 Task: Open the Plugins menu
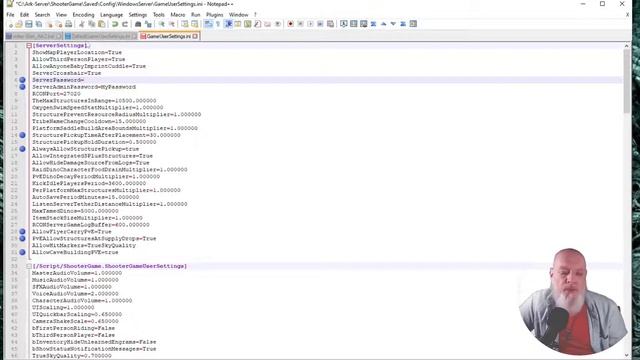click(214, 15)
